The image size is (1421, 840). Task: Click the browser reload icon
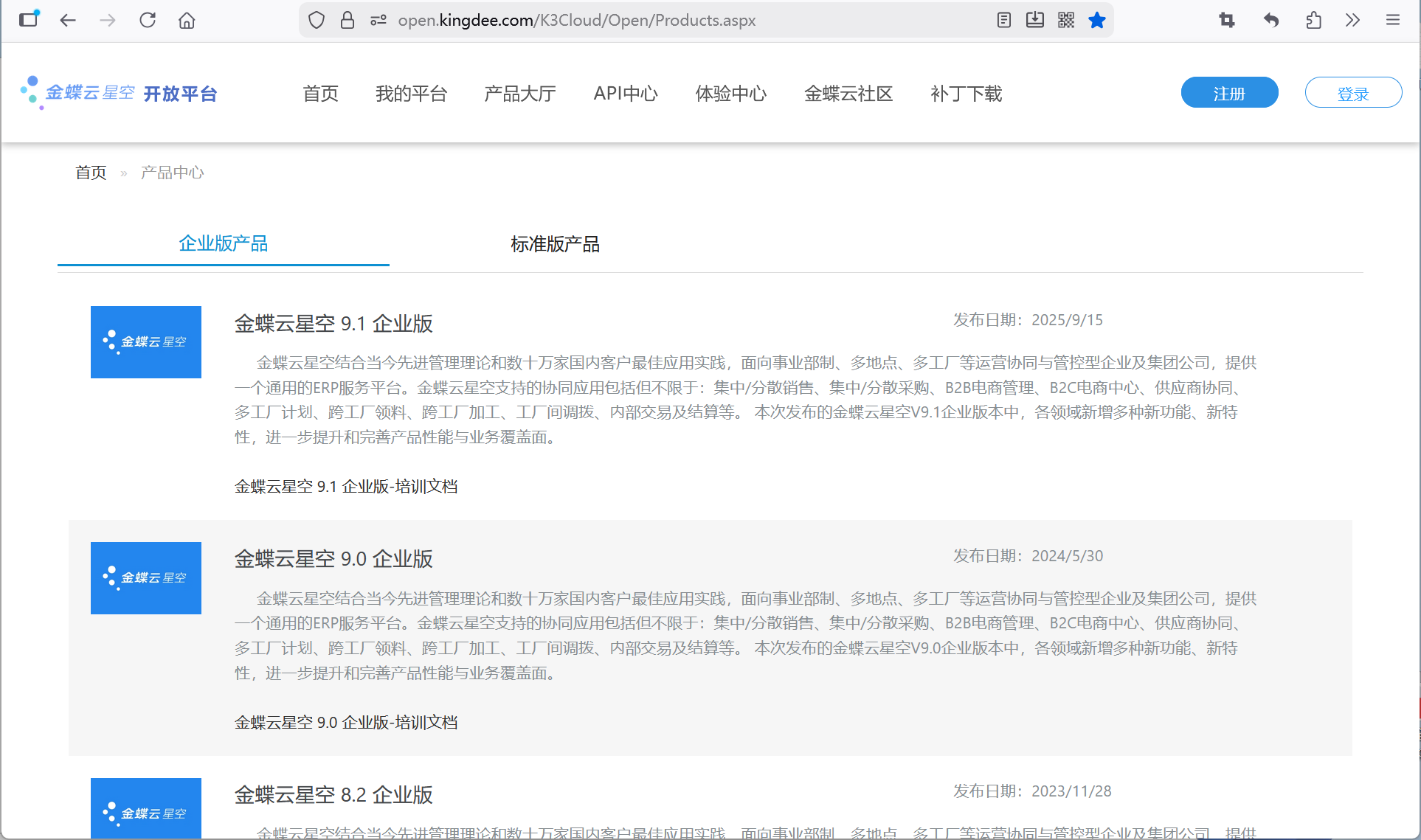148,20
